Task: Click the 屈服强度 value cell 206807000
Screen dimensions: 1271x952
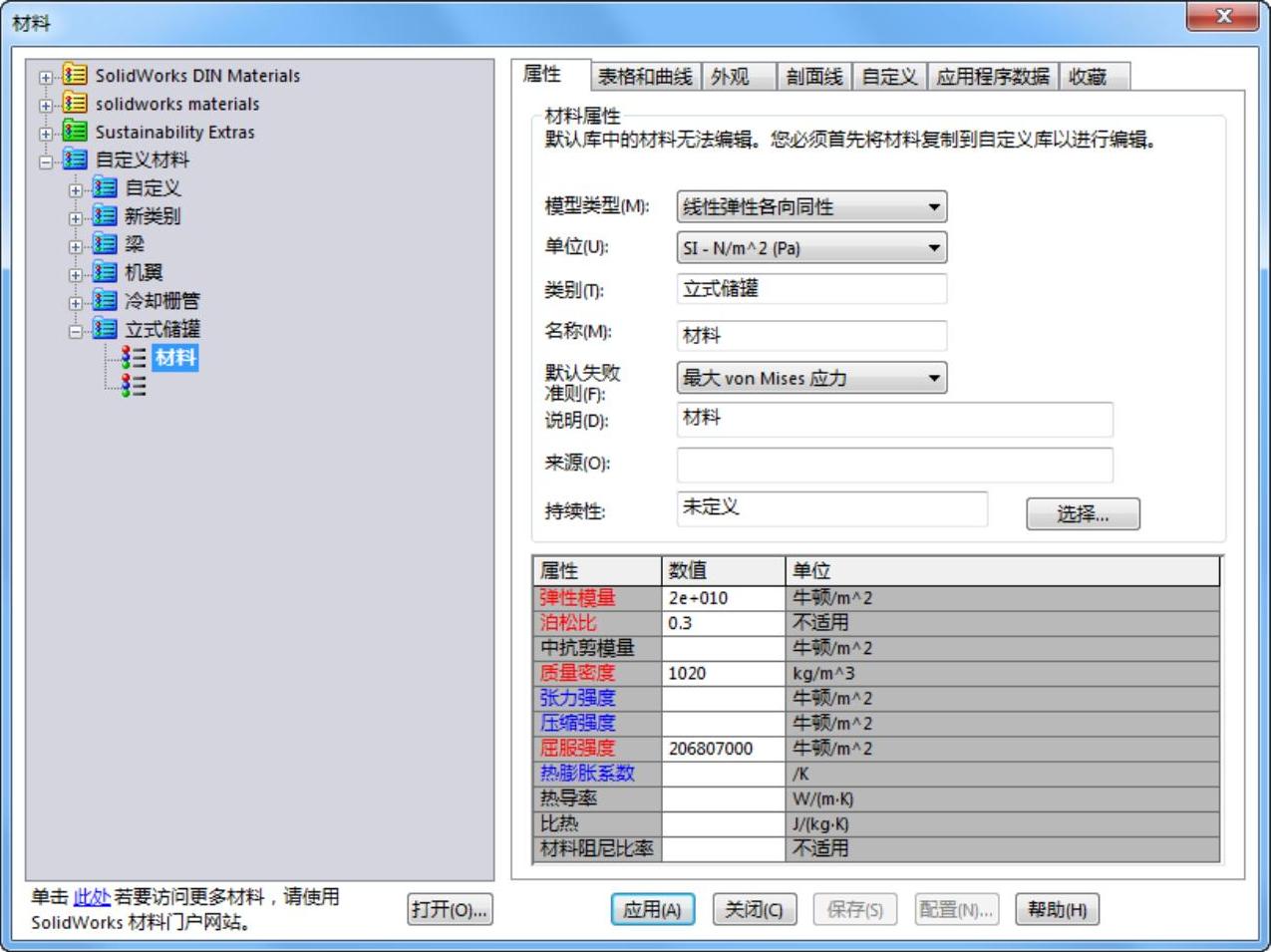Action: (x=724, y=749)
